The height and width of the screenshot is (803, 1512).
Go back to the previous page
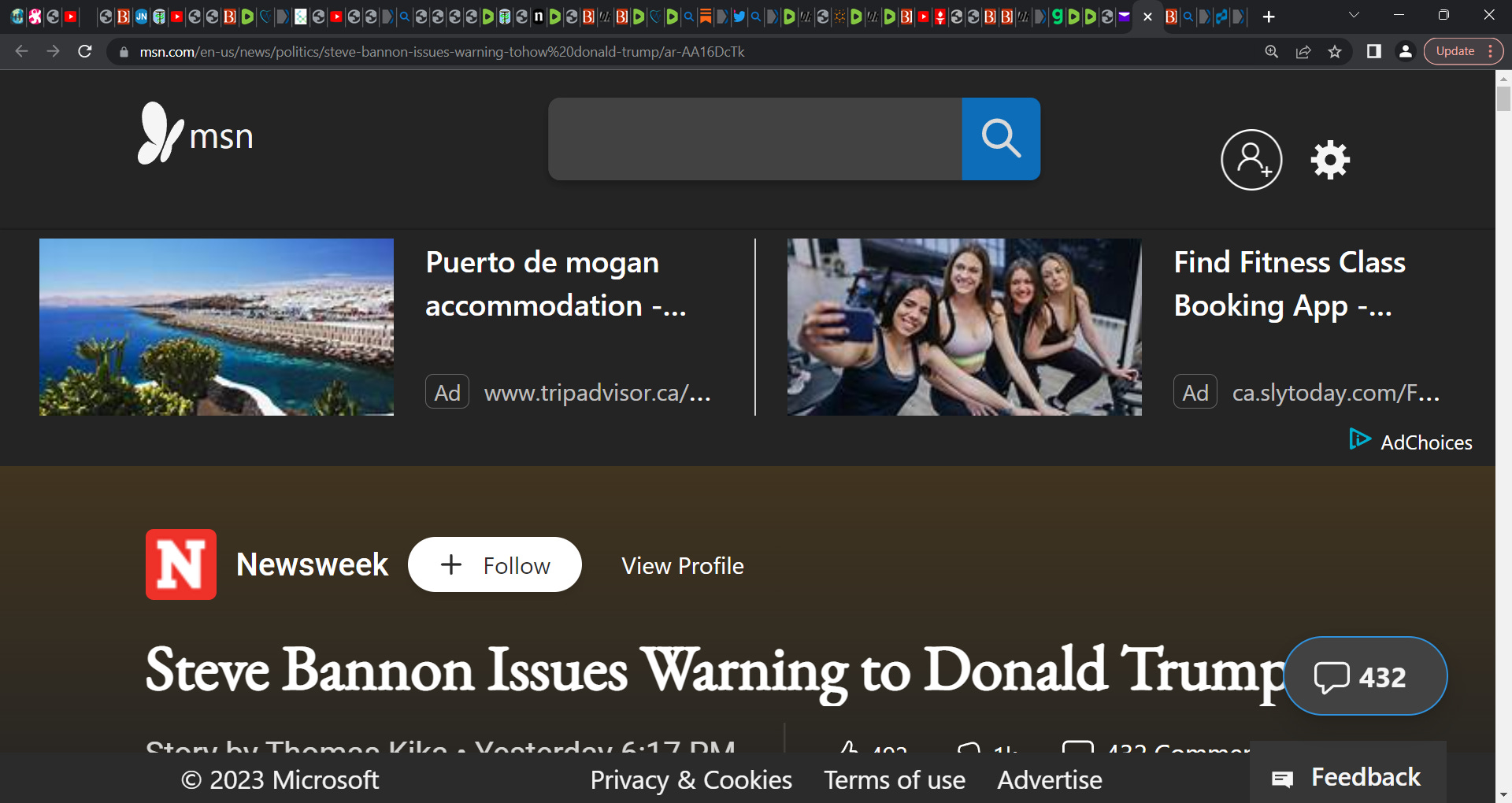click(21, 51)
